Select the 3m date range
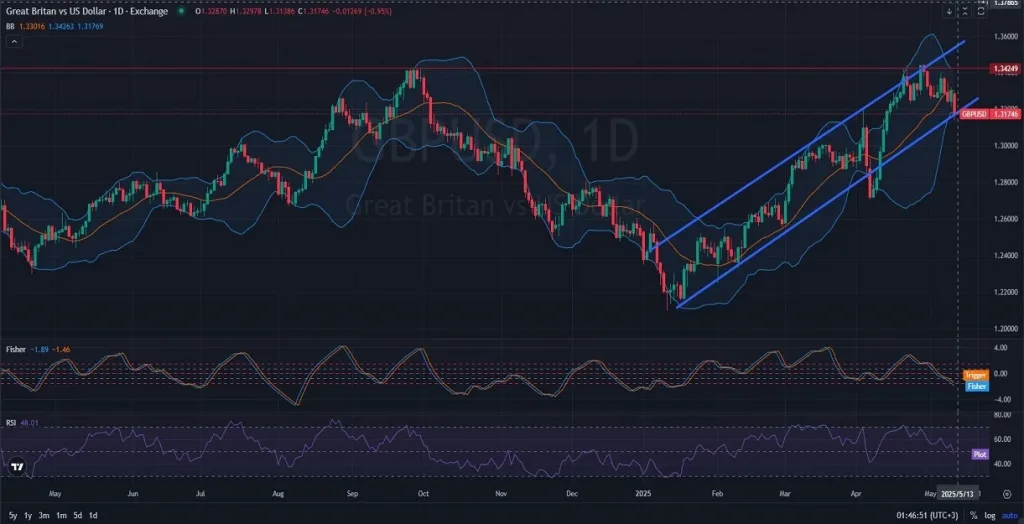This screenshot has width=1024, height=524. 44,516
